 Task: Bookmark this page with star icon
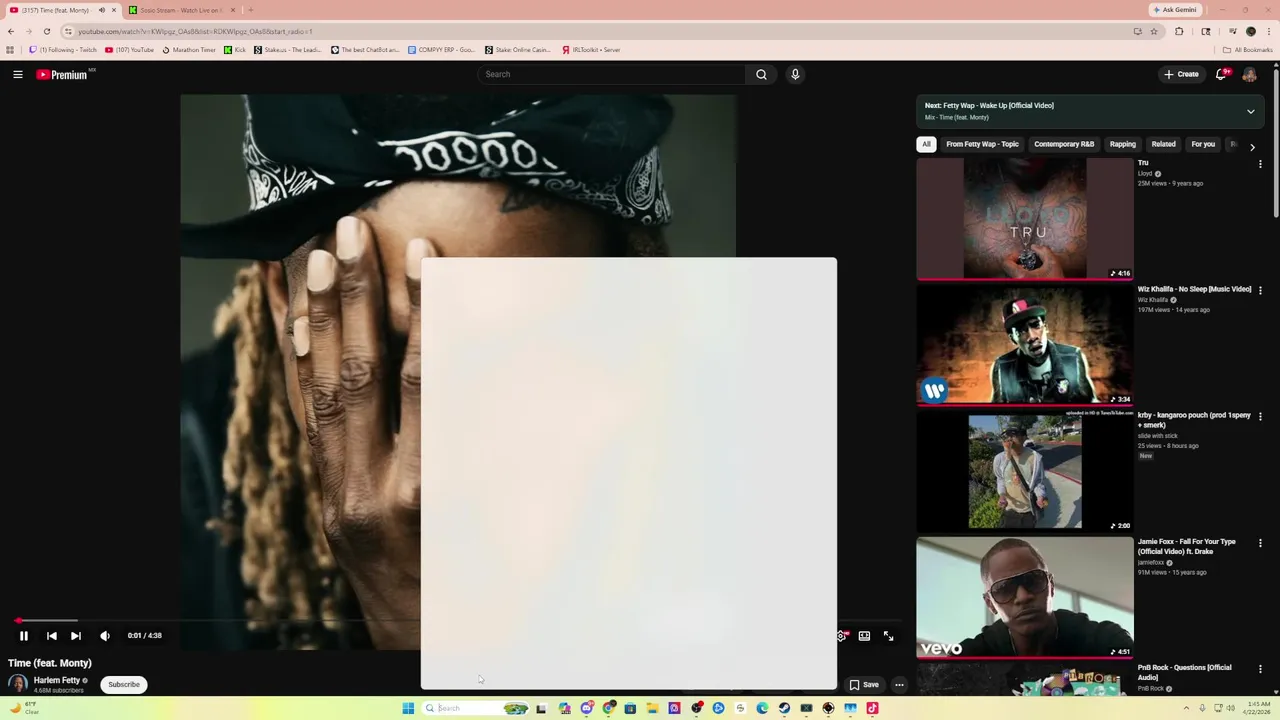tap(1154, 31)
